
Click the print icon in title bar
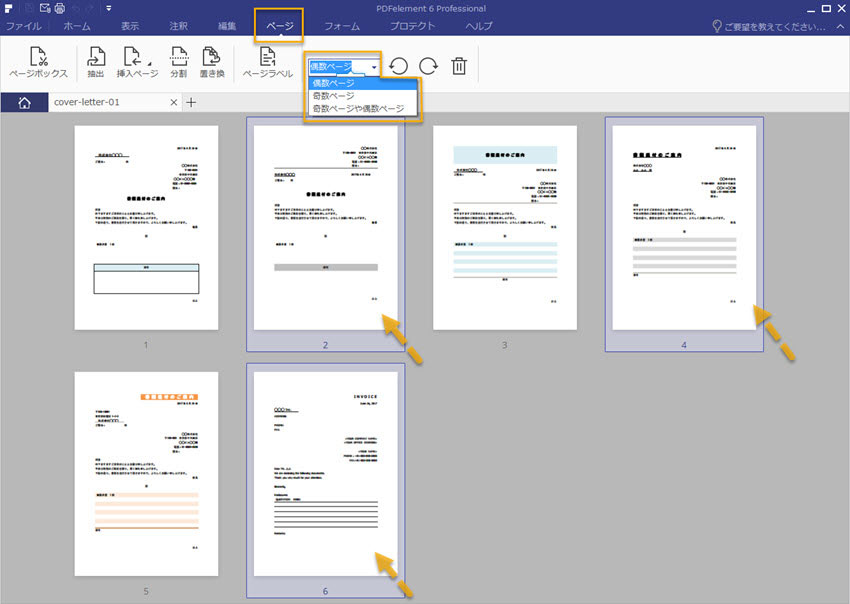click(60, 8)
